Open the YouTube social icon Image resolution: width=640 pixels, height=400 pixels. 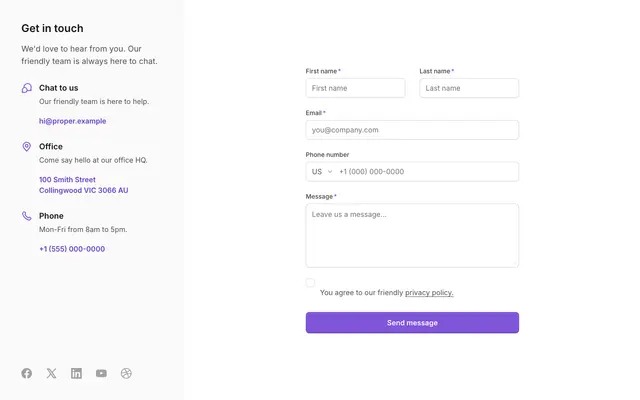[x=101, y=373]
